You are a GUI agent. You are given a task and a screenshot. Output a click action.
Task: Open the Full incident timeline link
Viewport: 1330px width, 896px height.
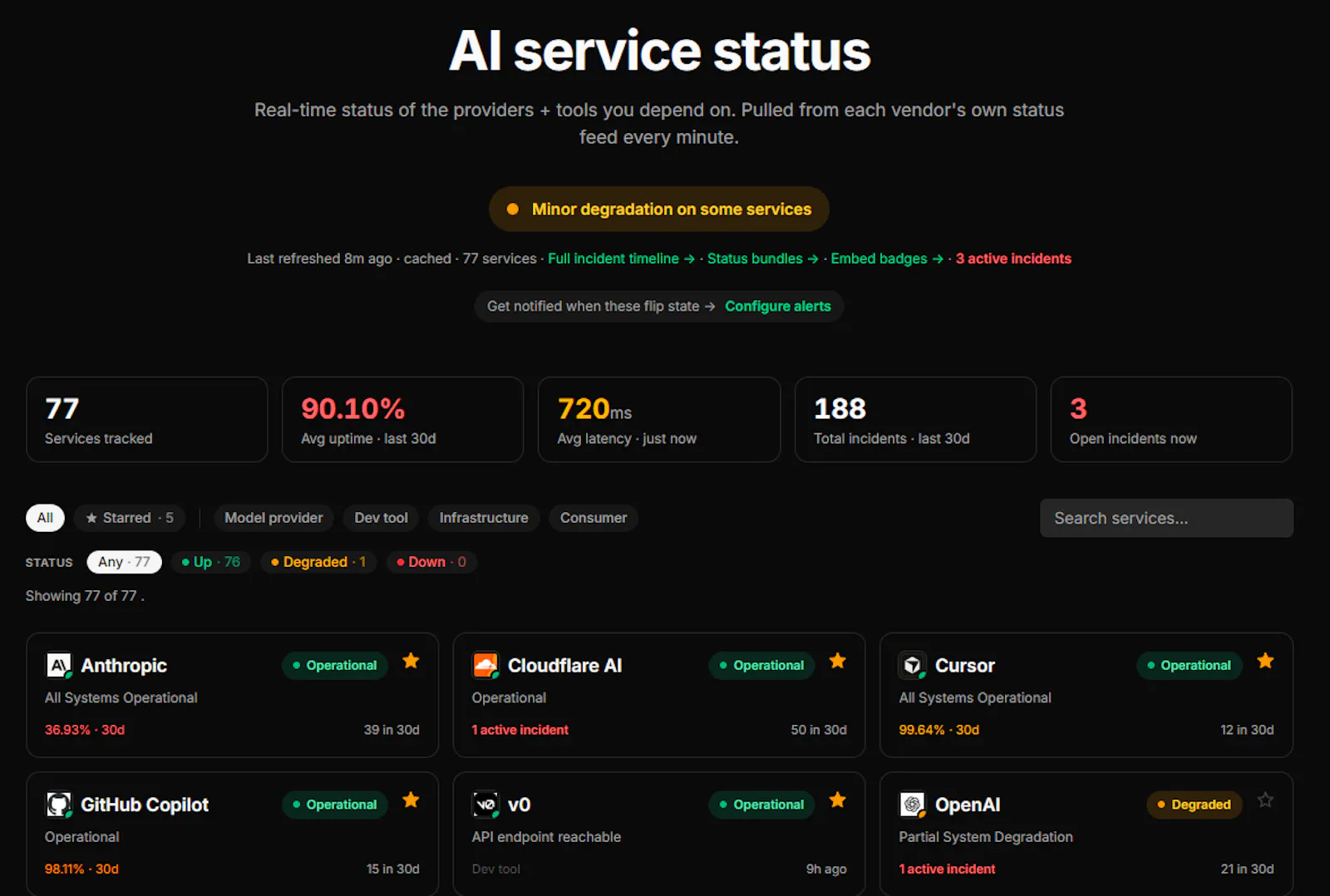coord(621,258)
